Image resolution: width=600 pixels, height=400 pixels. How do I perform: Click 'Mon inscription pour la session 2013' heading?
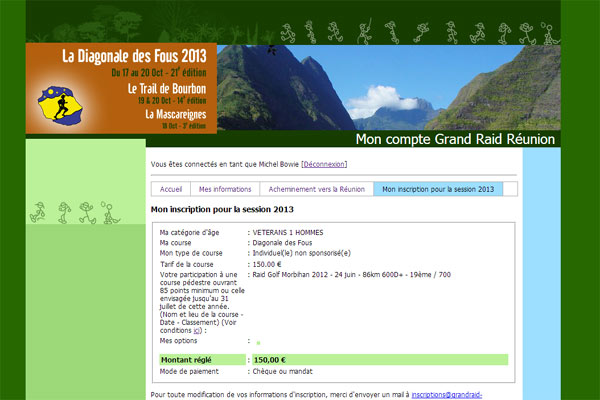[x=222, y=209]
